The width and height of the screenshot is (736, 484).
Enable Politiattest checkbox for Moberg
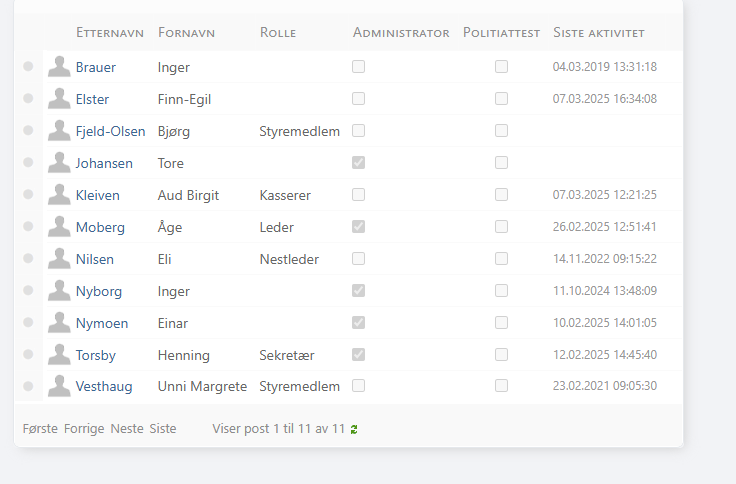(x=501, y=227)
